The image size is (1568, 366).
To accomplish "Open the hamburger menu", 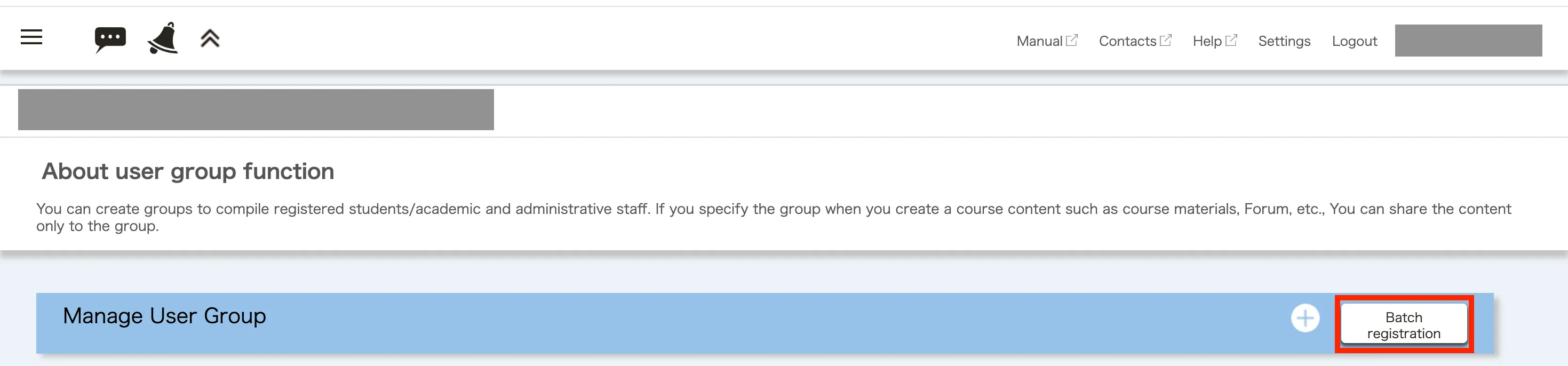I will click(x=31, y=38).
